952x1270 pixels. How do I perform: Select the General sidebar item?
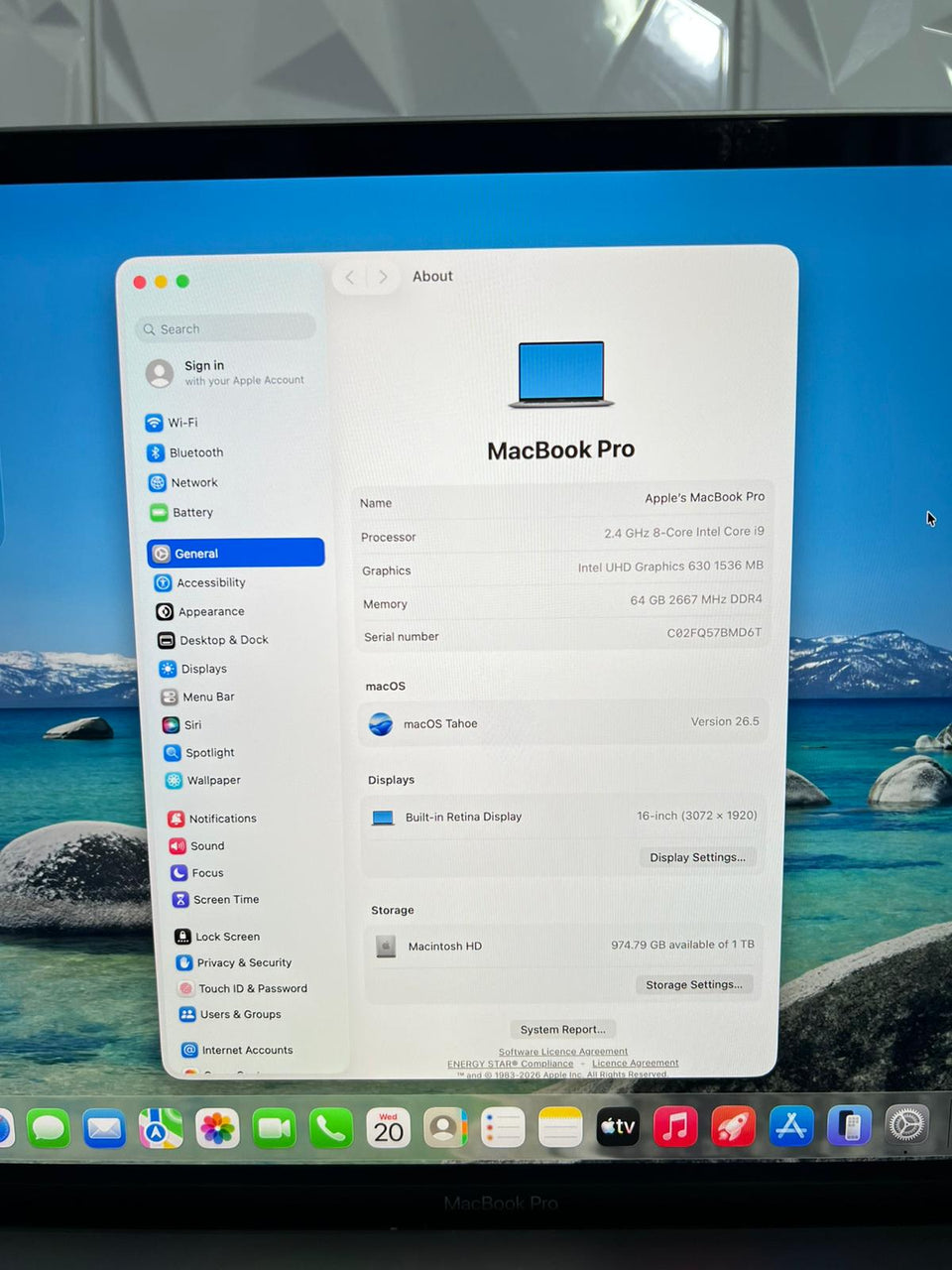point(236,553)
